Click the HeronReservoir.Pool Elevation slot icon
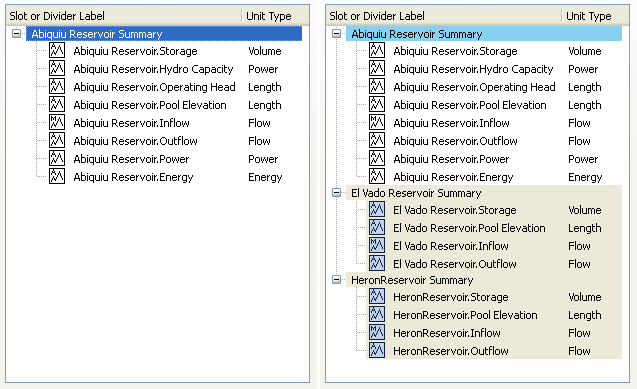Screen dimensions: 637x389 pyautogui.click(x=377, y=314)
